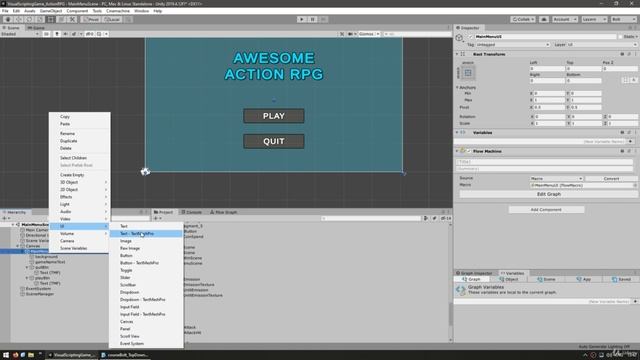Open Cloud services icon
The height and width of the screenshot is (360, 640).
click(x=544, y=19)
